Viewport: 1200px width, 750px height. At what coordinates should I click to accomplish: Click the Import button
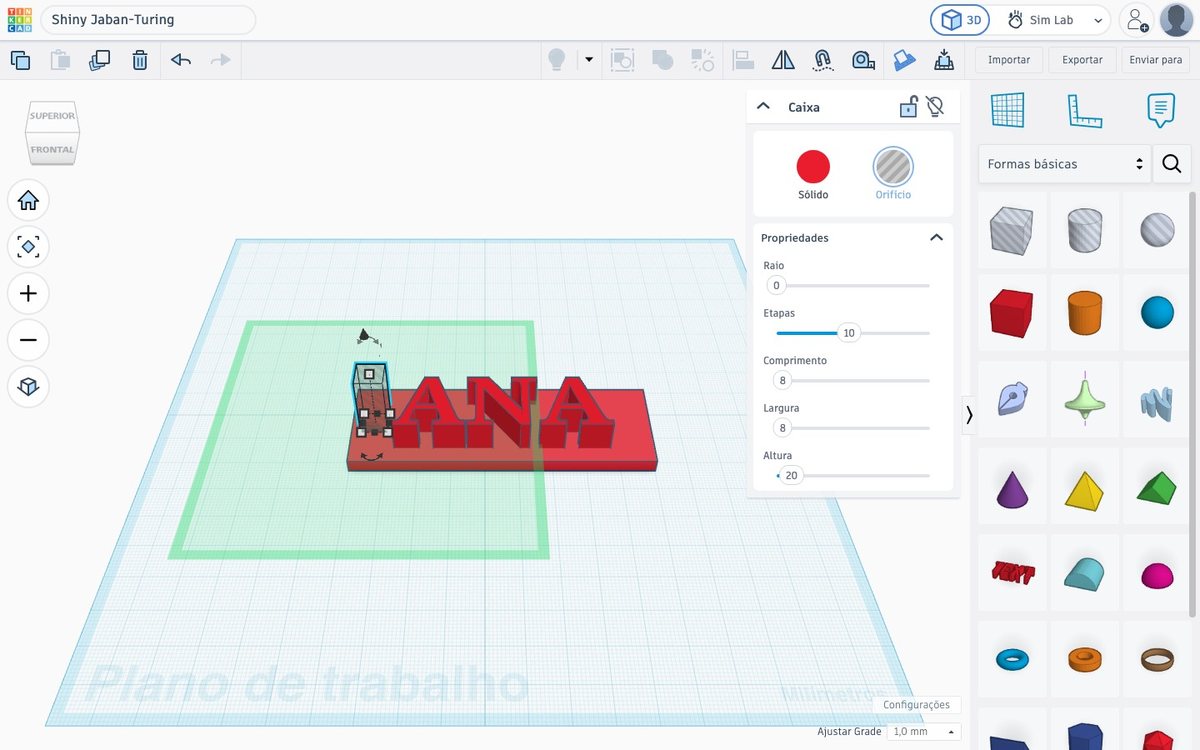[1009, 60]
